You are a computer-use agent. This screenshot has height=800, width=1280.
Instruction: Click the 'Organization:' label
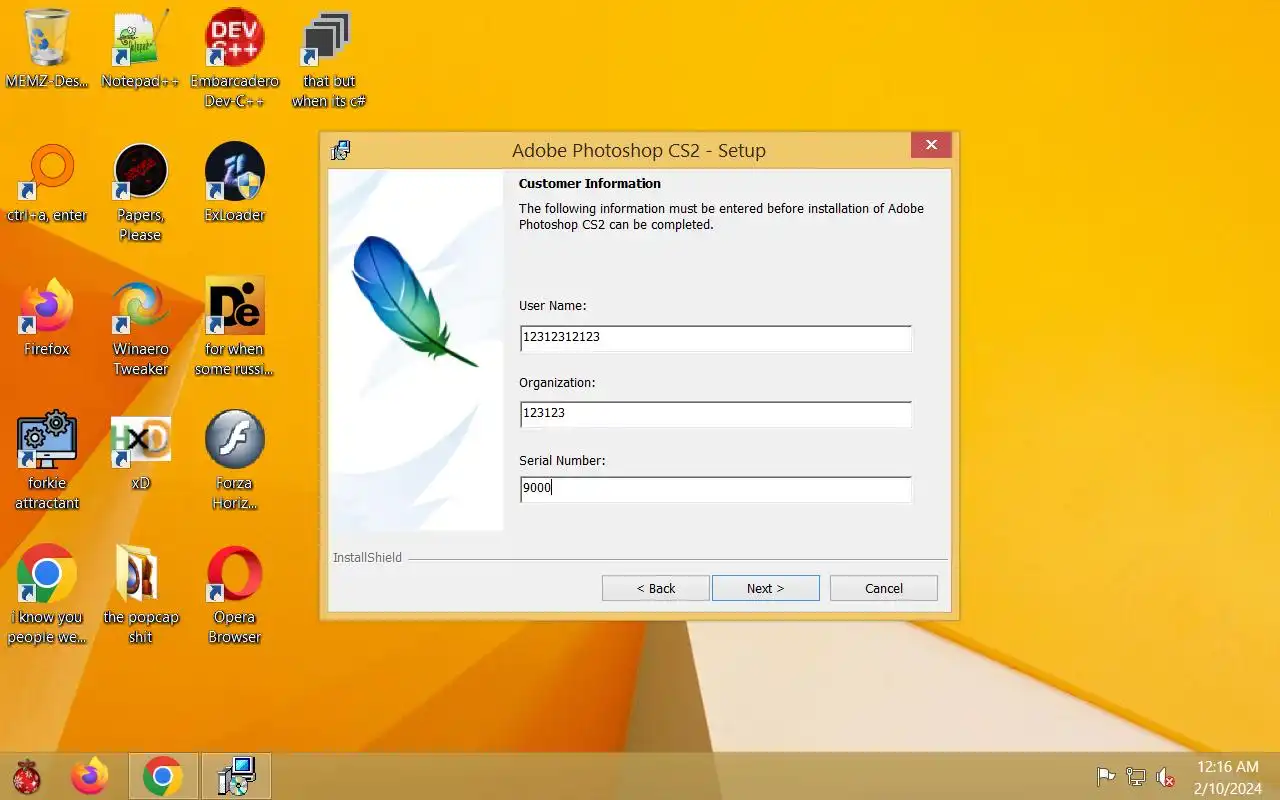[x=557, y=383]
